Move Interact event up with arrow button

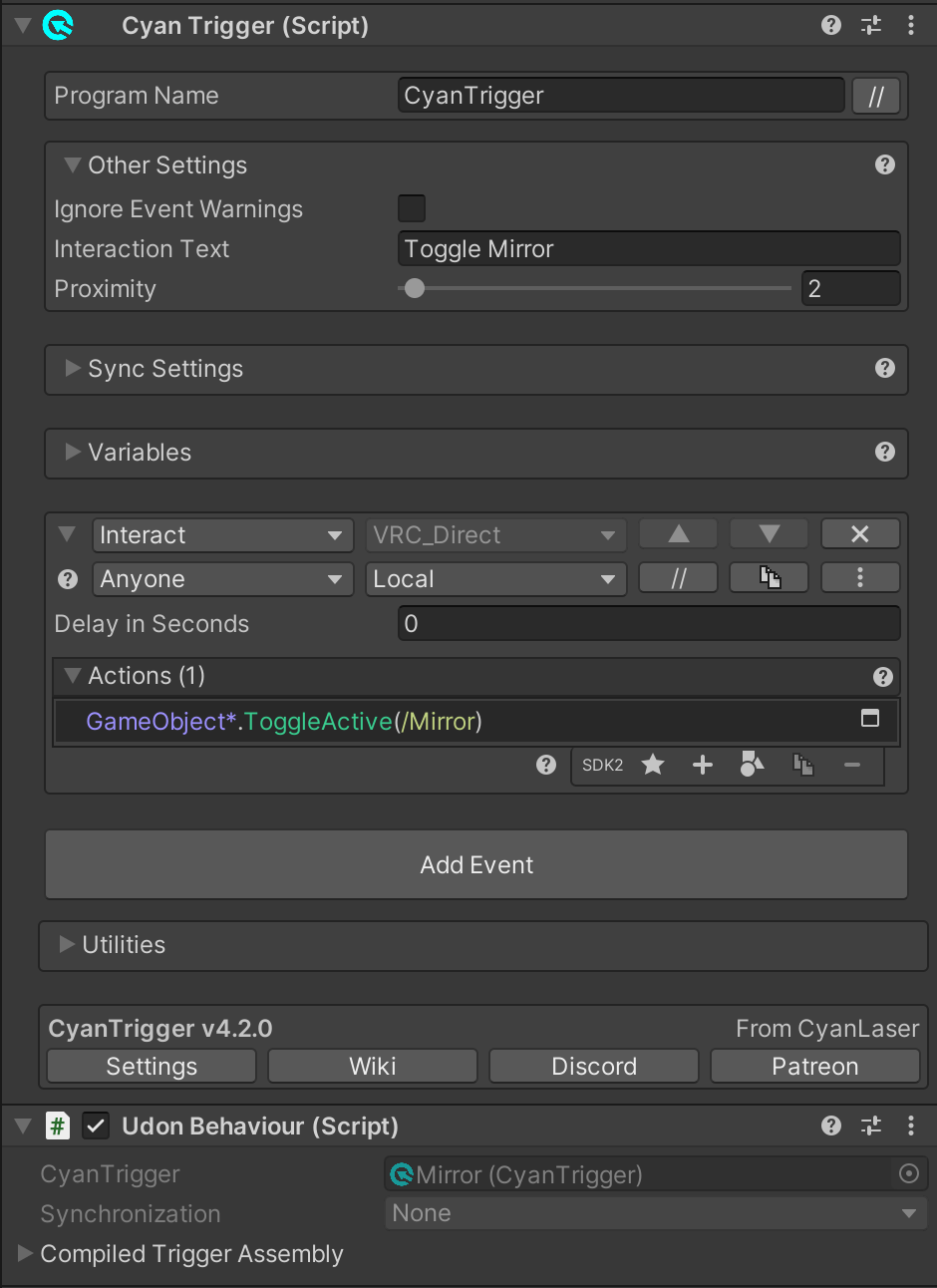coord(678,534)
